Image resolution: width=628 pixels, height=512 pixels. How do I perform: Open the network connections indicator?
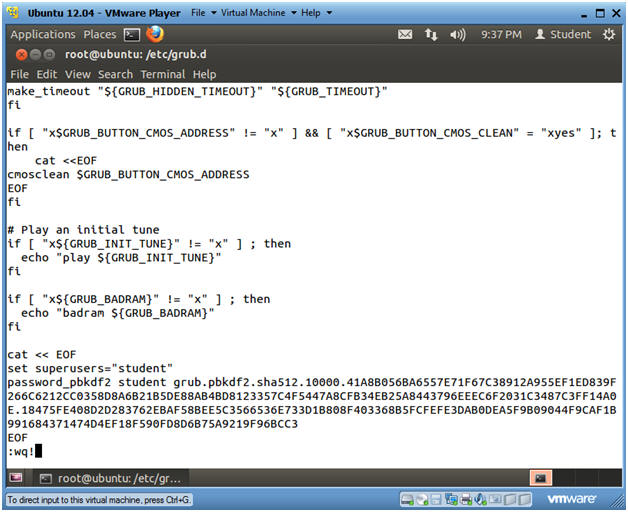431,34
